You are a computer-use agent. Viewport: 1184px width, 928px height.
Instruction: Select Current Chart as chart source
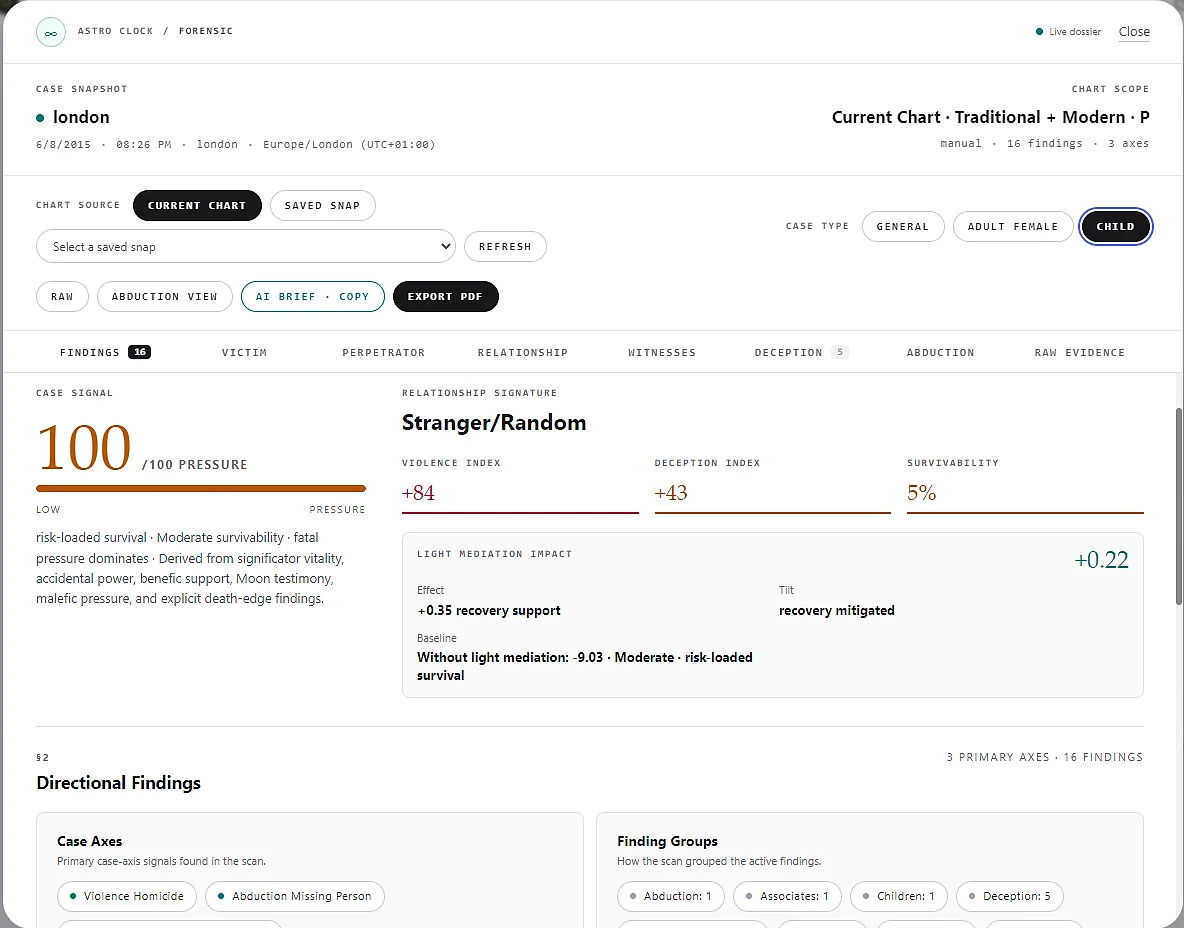coord(197,205)
